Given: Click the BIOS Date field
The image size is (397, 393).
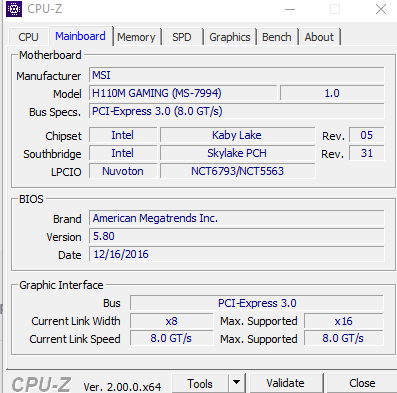Looking at the screenshot, I should pyautogui.click(x=236, y=254).
